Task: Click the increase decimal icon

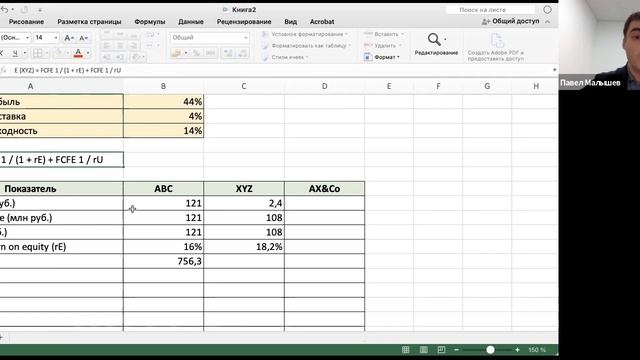Action: [228, 53]
